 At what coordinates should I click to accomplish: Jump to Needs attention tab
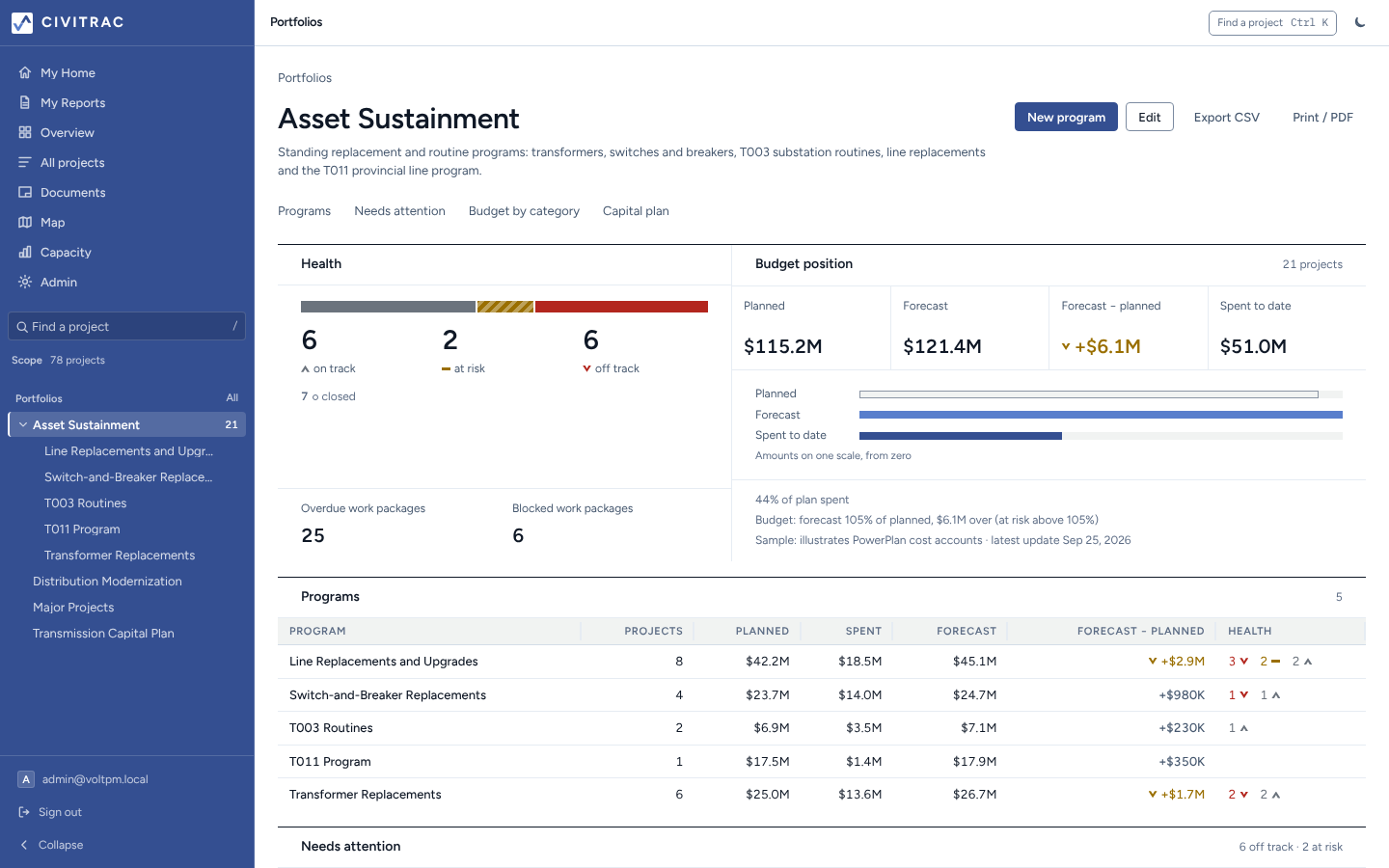(399, 210)
